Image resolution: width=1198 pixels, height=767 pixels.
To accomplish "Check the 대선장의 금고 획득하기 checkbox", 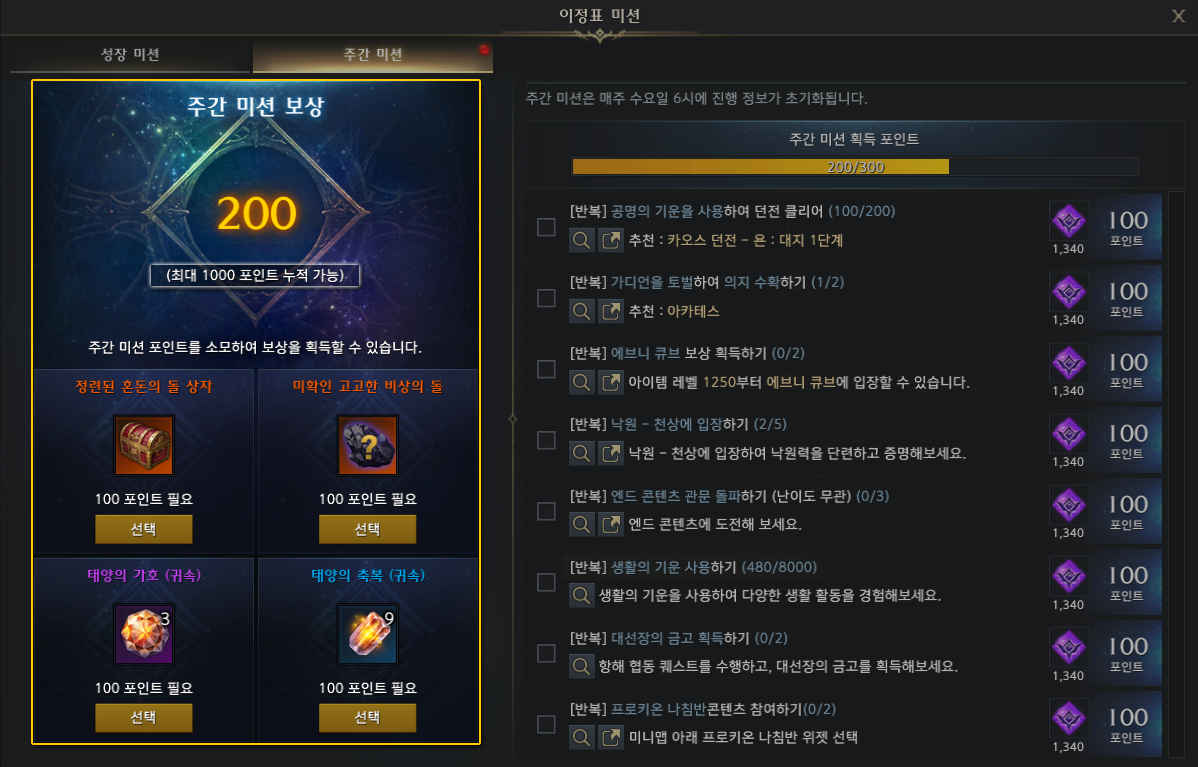I will (x=546, y=653).
